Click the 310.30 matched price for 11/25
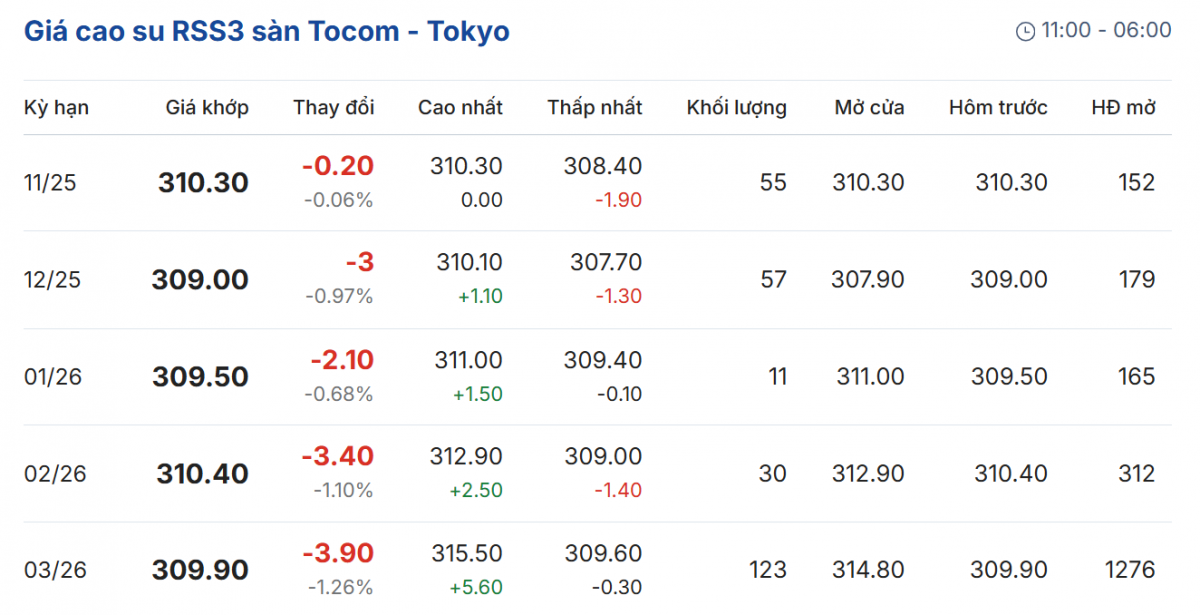The height and width of the screenshot is (615, 1200). coord(203,183)
